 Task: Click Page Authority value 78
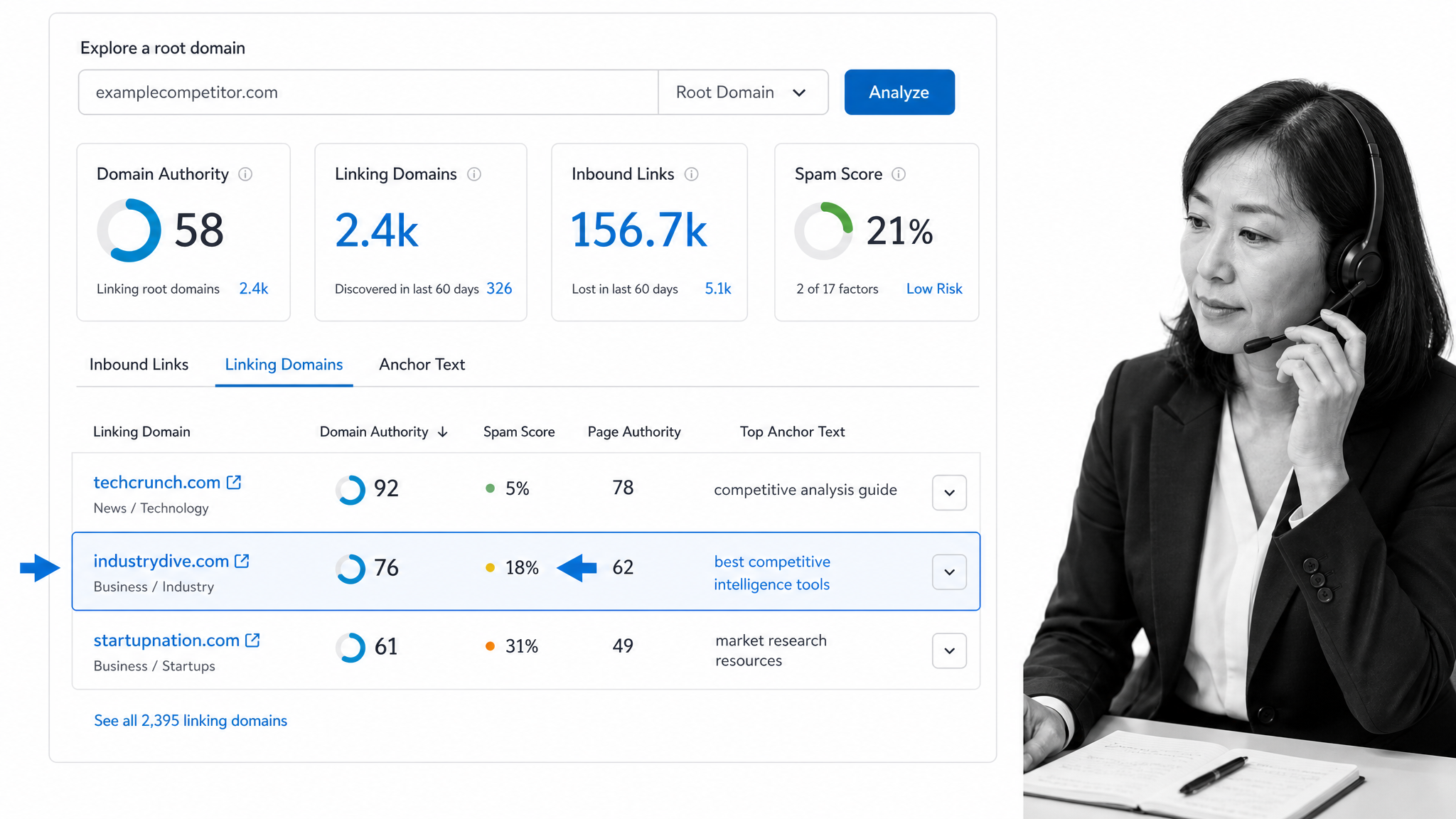pos(623,488)
